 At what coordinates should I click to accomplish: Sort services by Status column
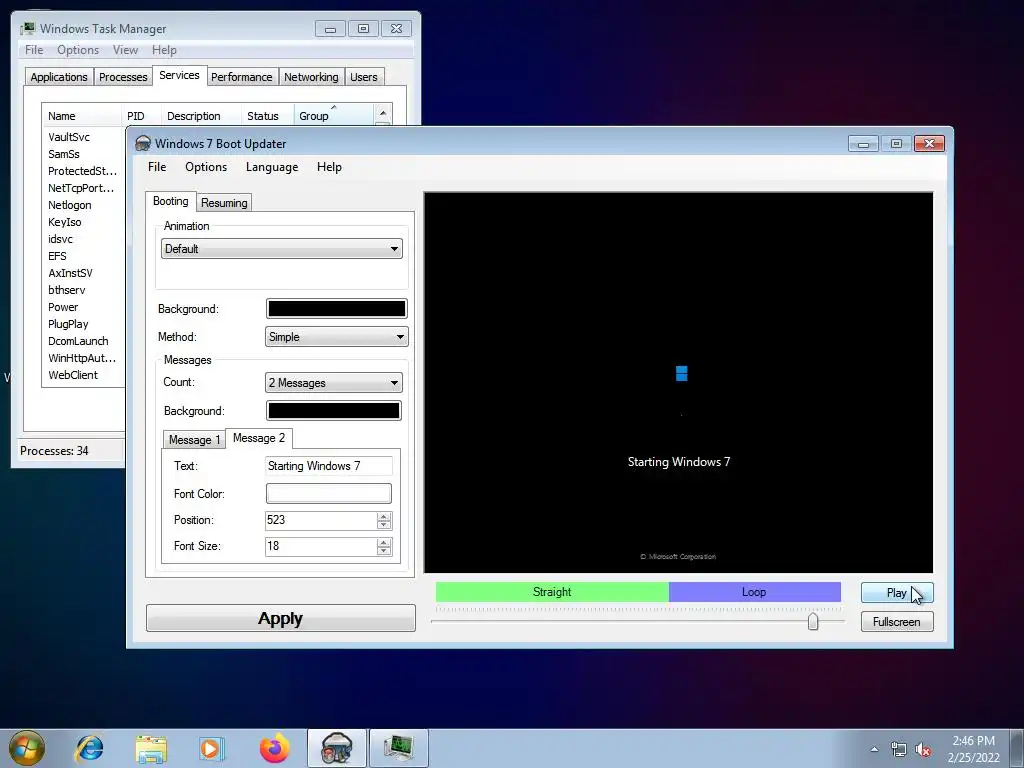click(268, 116)
